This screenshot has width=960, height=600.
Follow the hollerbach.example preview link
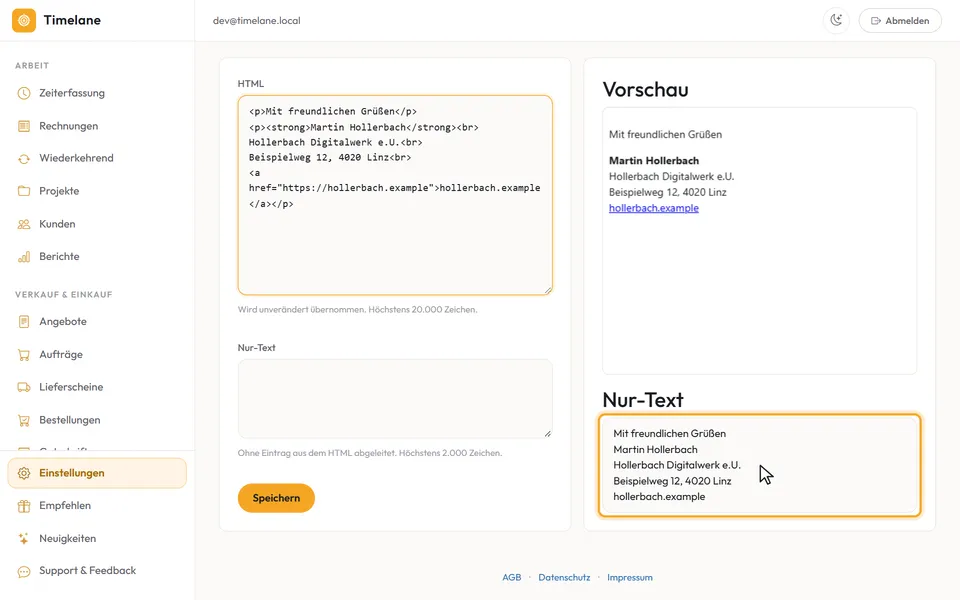[x=653, y=208]
